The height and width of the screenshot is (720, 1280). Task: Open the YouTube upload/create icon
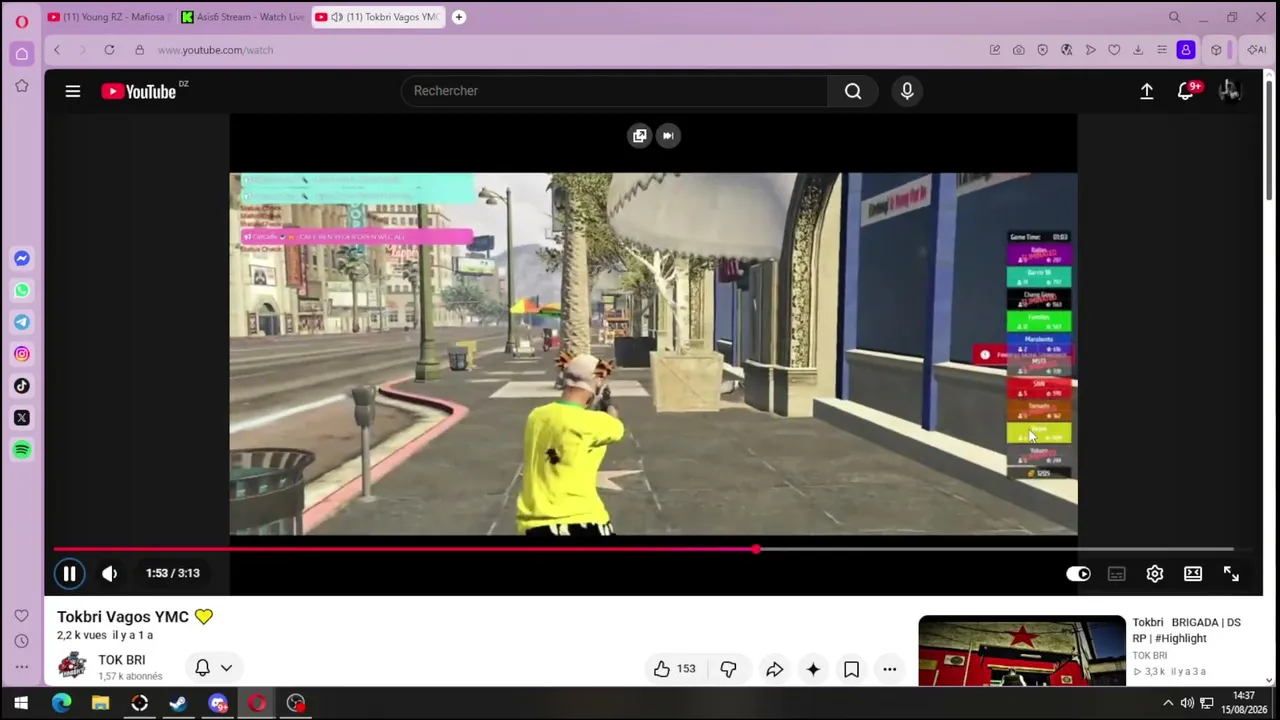coord(1147,91)
